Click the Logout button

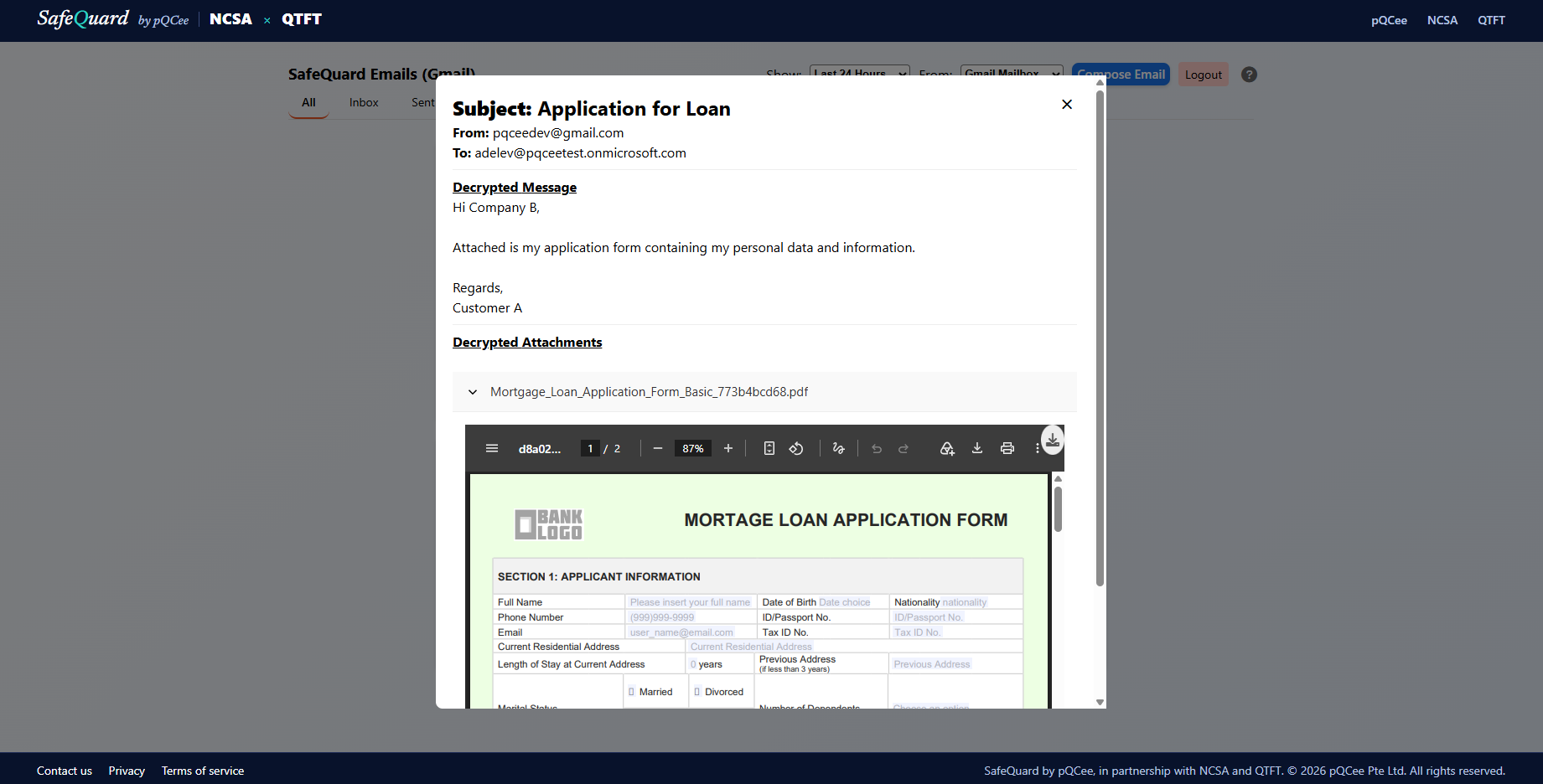tap(1204, 75)
